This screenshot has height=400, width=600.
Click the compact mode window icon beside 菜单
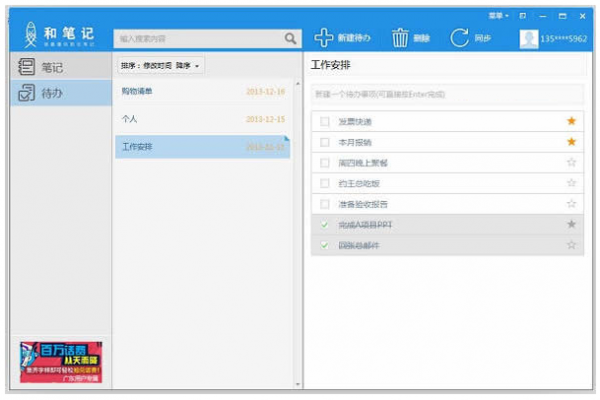point(523,16)
